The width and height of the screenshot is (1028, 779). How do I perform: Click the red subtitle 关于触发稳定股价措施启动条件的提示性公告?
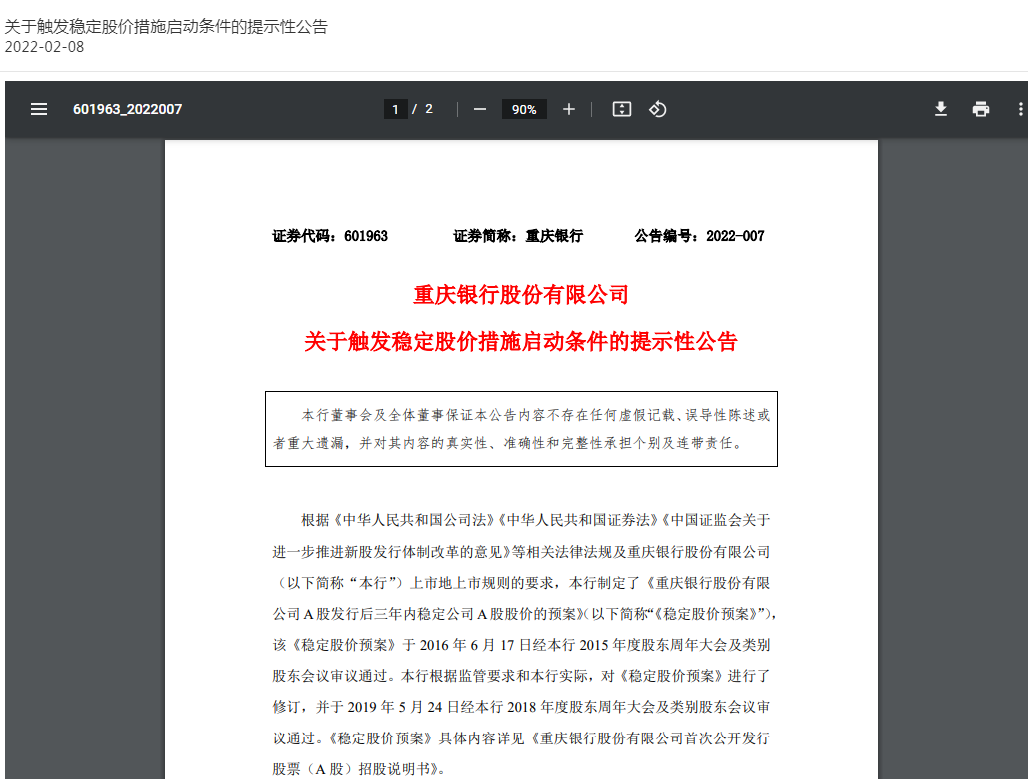521,342
